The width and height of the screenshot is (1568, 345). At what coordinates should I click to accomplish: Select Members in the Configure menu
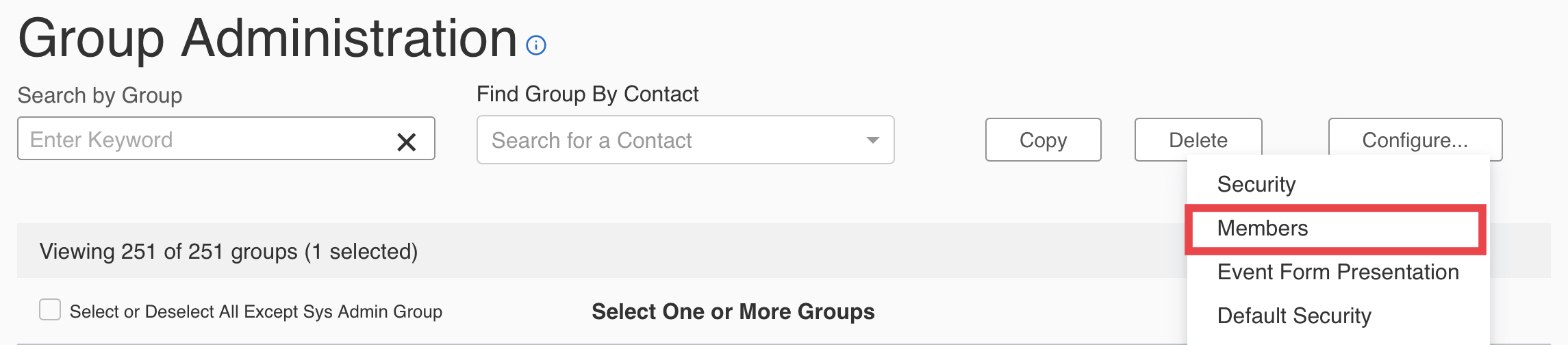pyautogui.click(x=1262, y=228)
